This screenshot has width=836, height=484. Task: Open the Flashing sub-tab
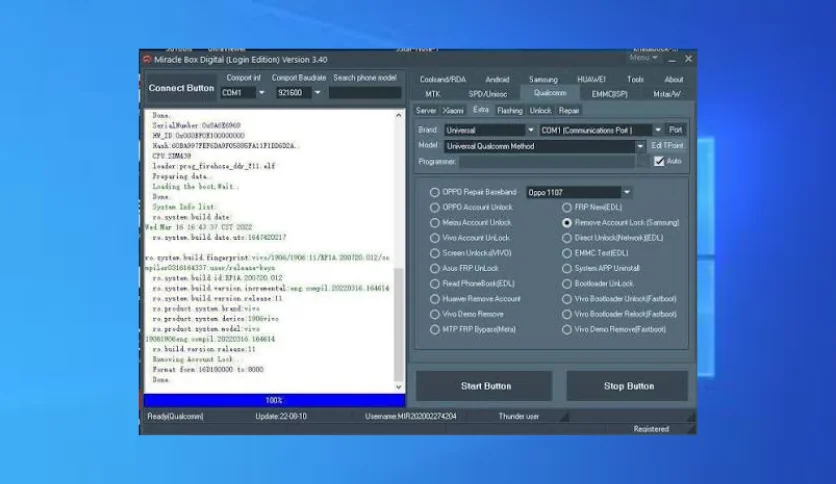click(510, 110)
